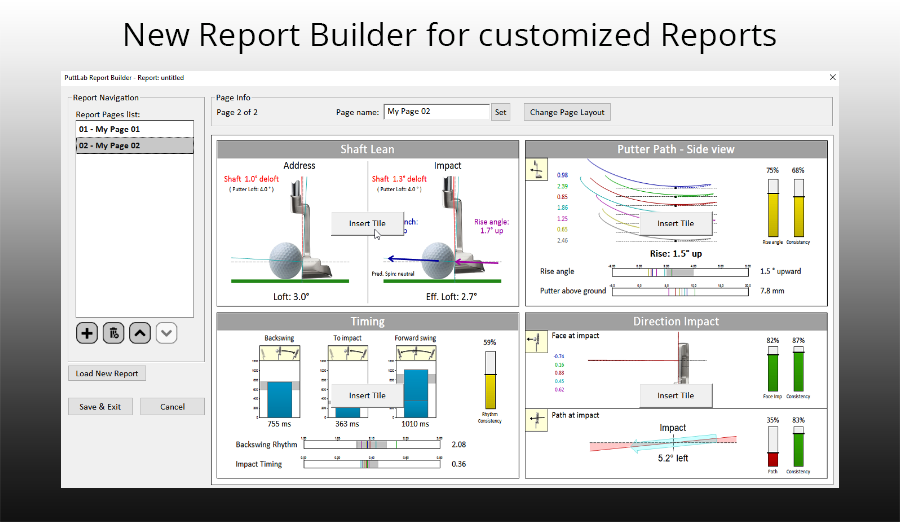Click Load New Report button

coord(107,373)
